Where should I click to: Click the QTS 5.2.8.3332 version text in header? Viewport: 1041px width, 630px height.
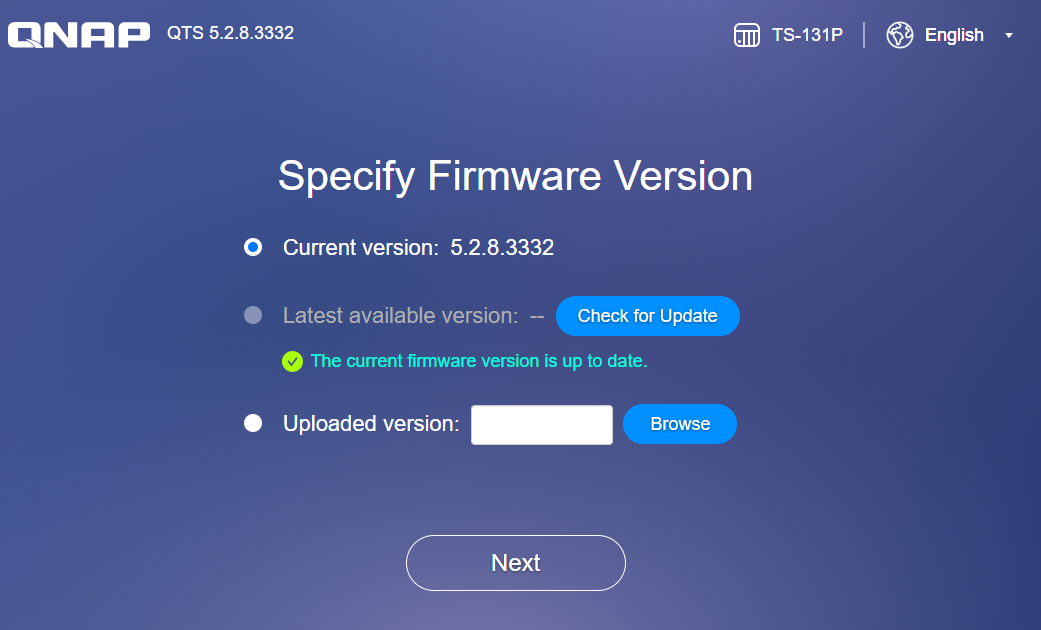click(230, 33)
